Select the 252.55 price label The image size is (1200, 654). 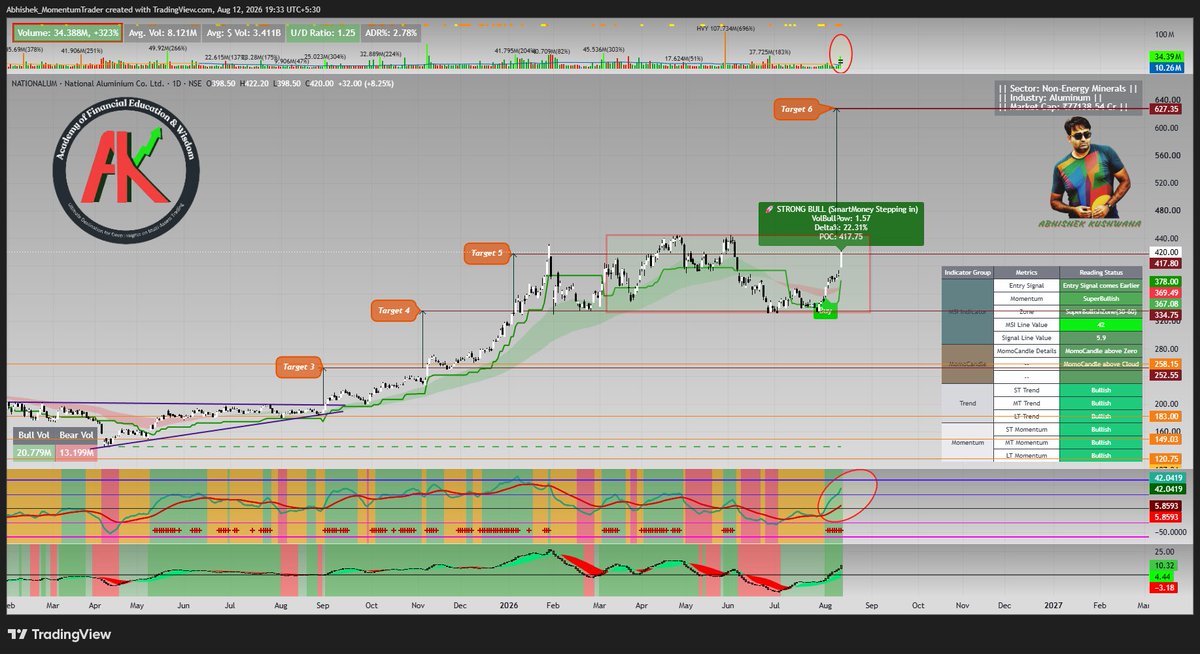coord(1167,375)
